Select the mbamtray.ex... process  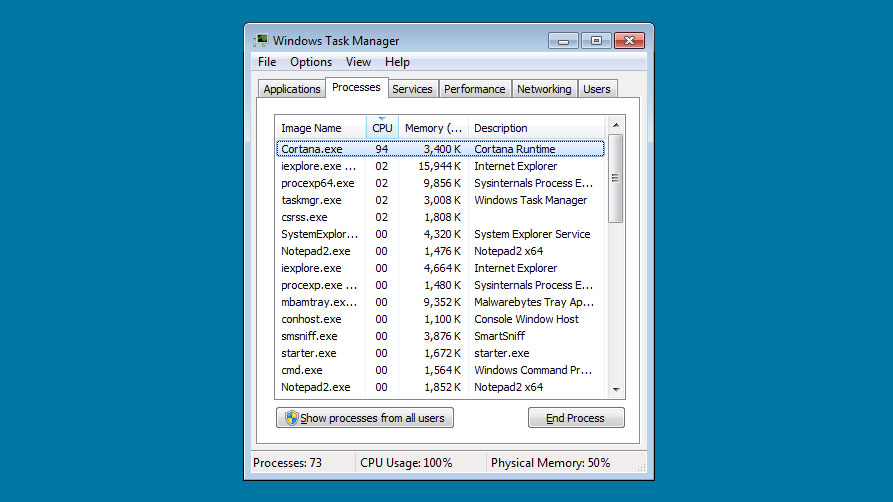click(440, 302)
